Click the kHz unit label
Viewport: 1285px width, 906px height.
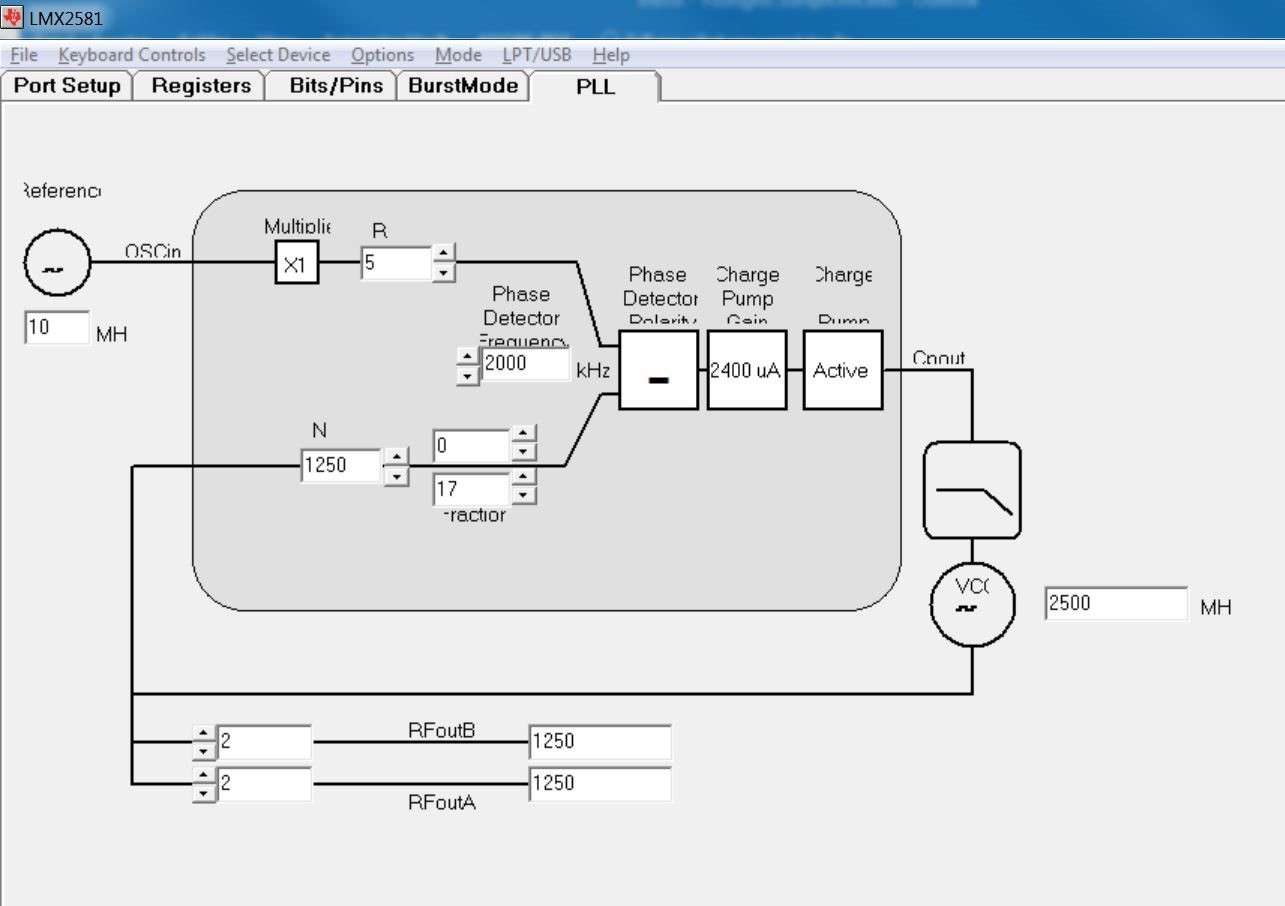[593, 370]
